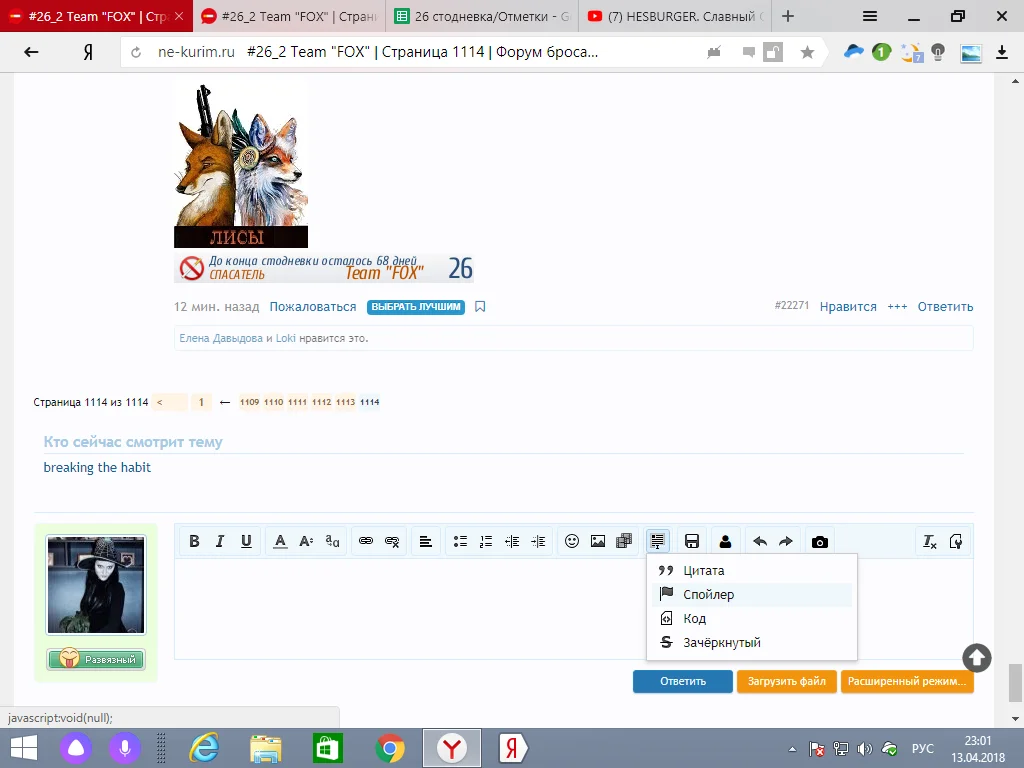Toggle italic formatting in editor
The width and height of the screenshot is (1024, 768).
pyautogui.click(x=220, y=541)
